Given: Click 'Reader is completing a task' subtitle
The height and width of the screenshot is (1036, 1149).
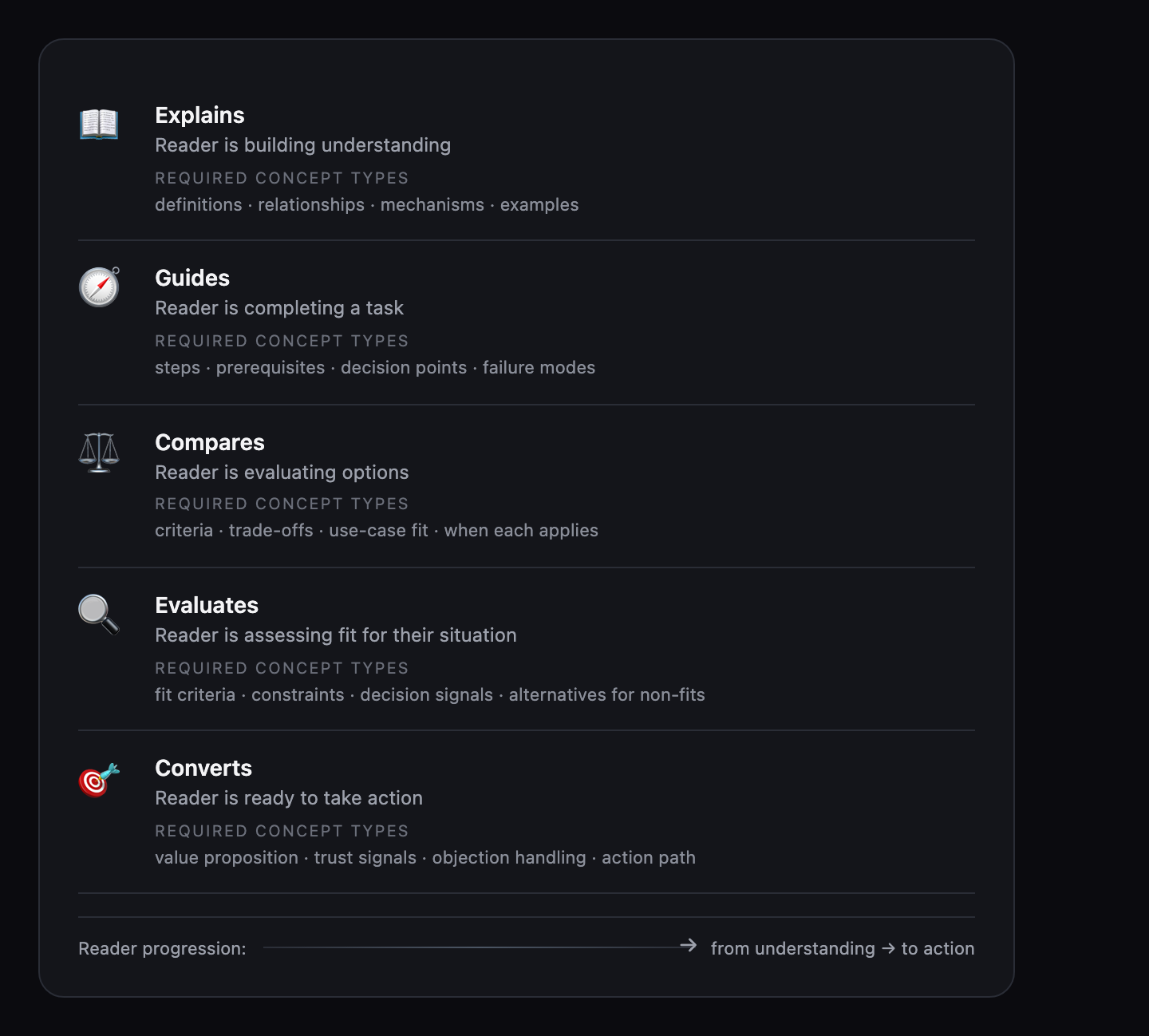Looking at the screenshot, I should pyautogui.click(x=279, y=308).
